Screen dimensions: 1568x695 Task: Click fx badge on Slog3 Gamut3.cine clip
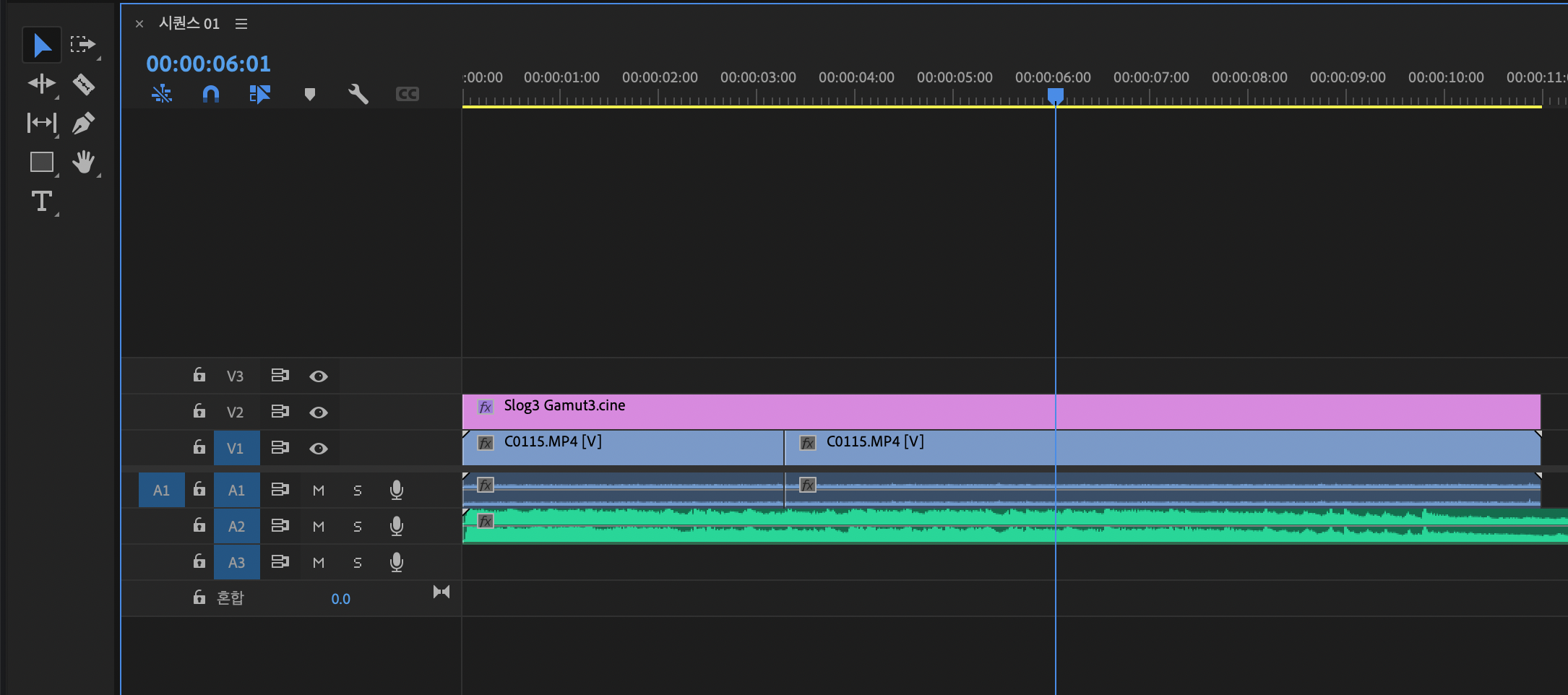point(486,407)
